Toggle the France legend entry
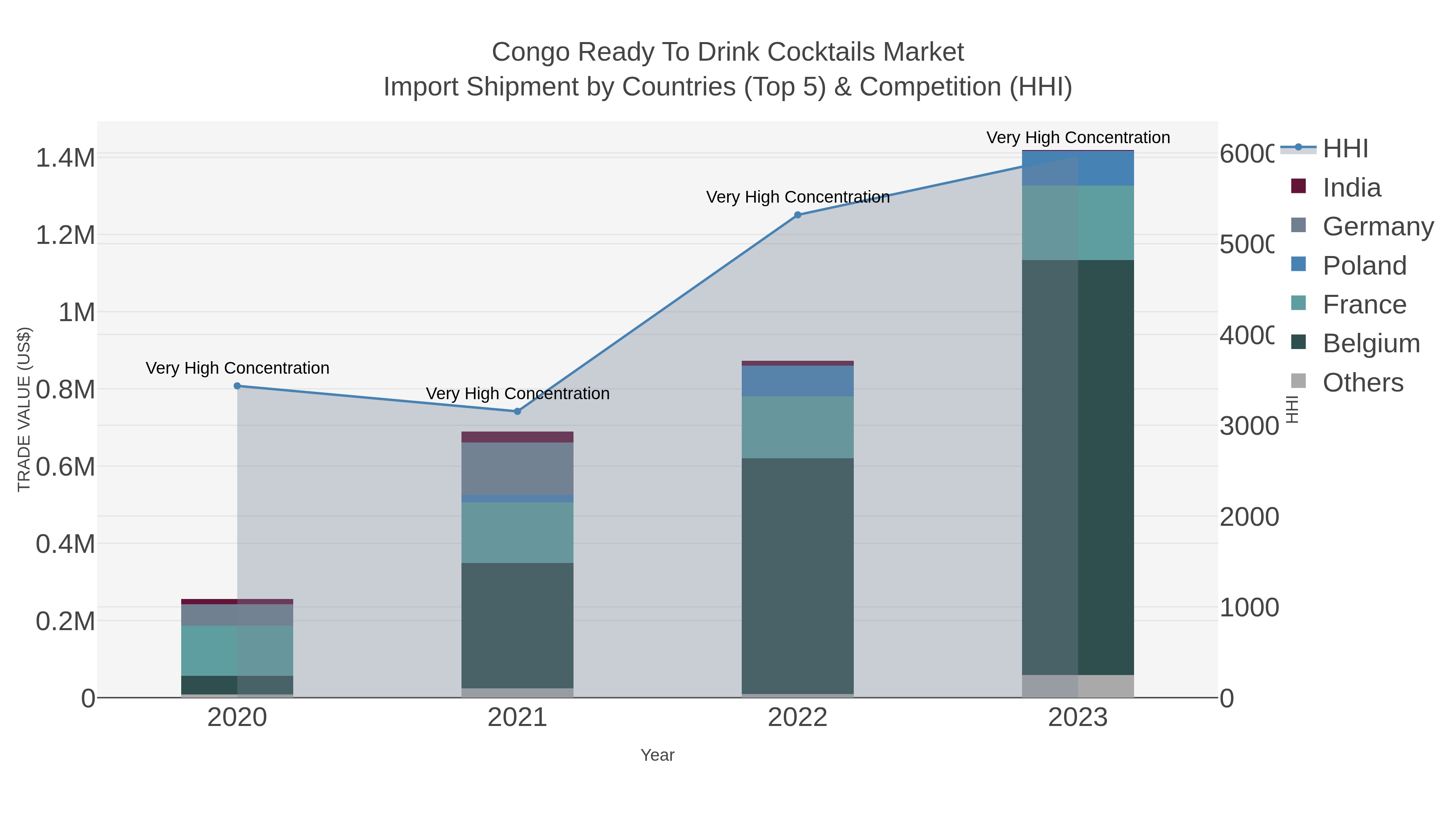This screenshot has width=1456, height=819. (x=1348, y=305)
